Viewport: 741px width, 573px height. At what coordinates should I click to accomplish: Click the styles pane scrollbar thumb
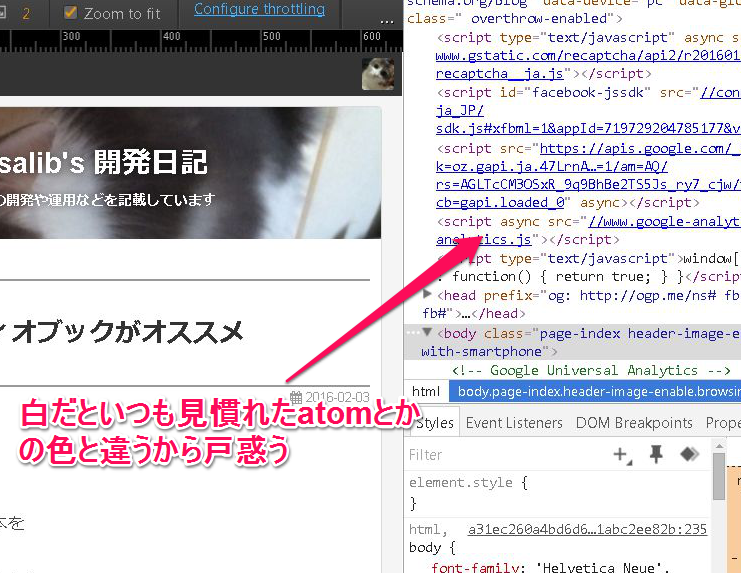pos(719,476)
